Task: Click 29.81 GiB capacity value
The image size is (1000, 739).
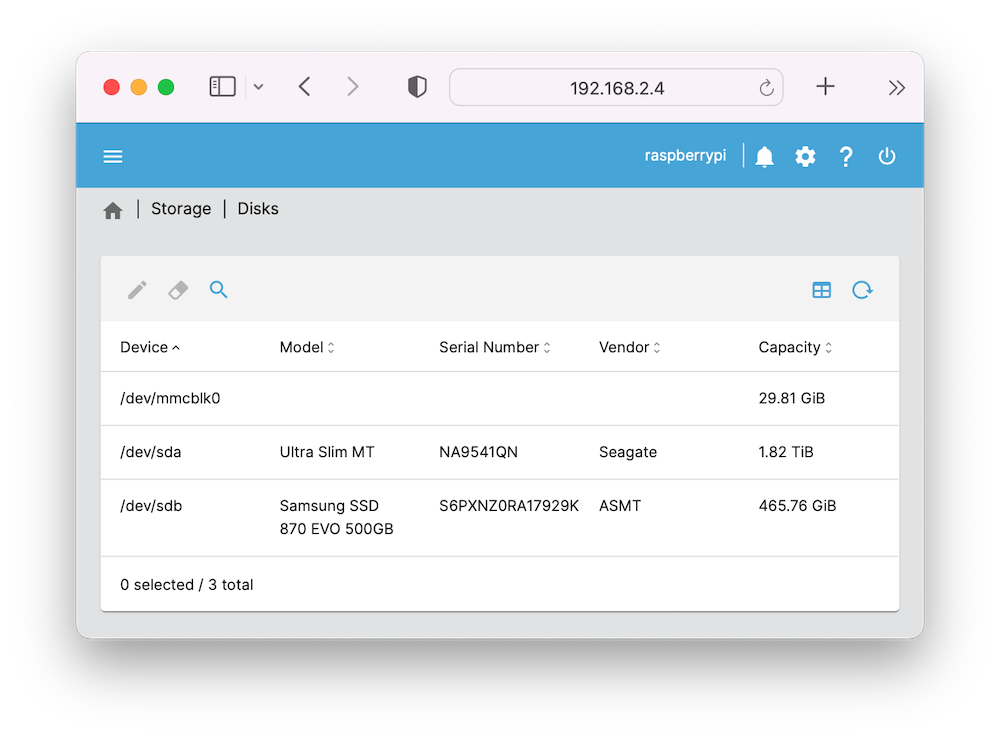Action: (791, 399)
